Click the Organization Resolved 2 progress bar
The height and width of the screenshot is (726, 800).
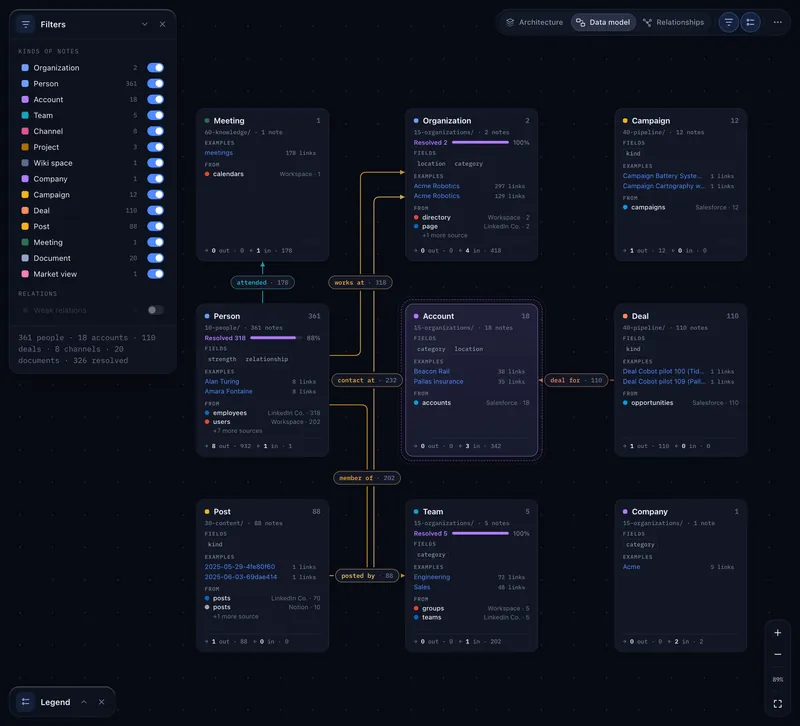[480, 142]
